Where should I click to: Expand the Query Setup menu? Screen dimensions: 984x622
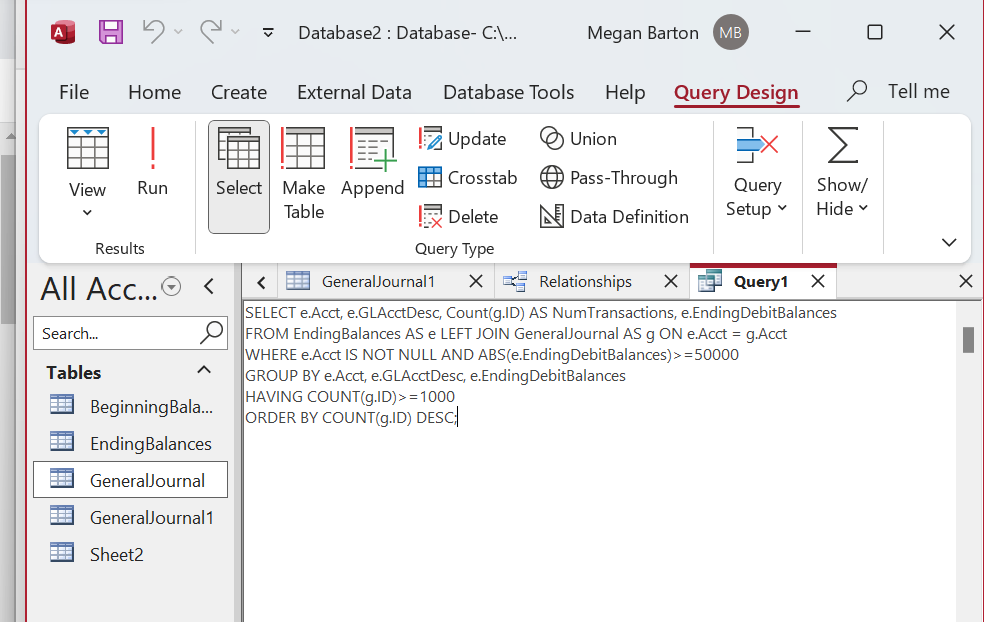(x=757, y=175)
